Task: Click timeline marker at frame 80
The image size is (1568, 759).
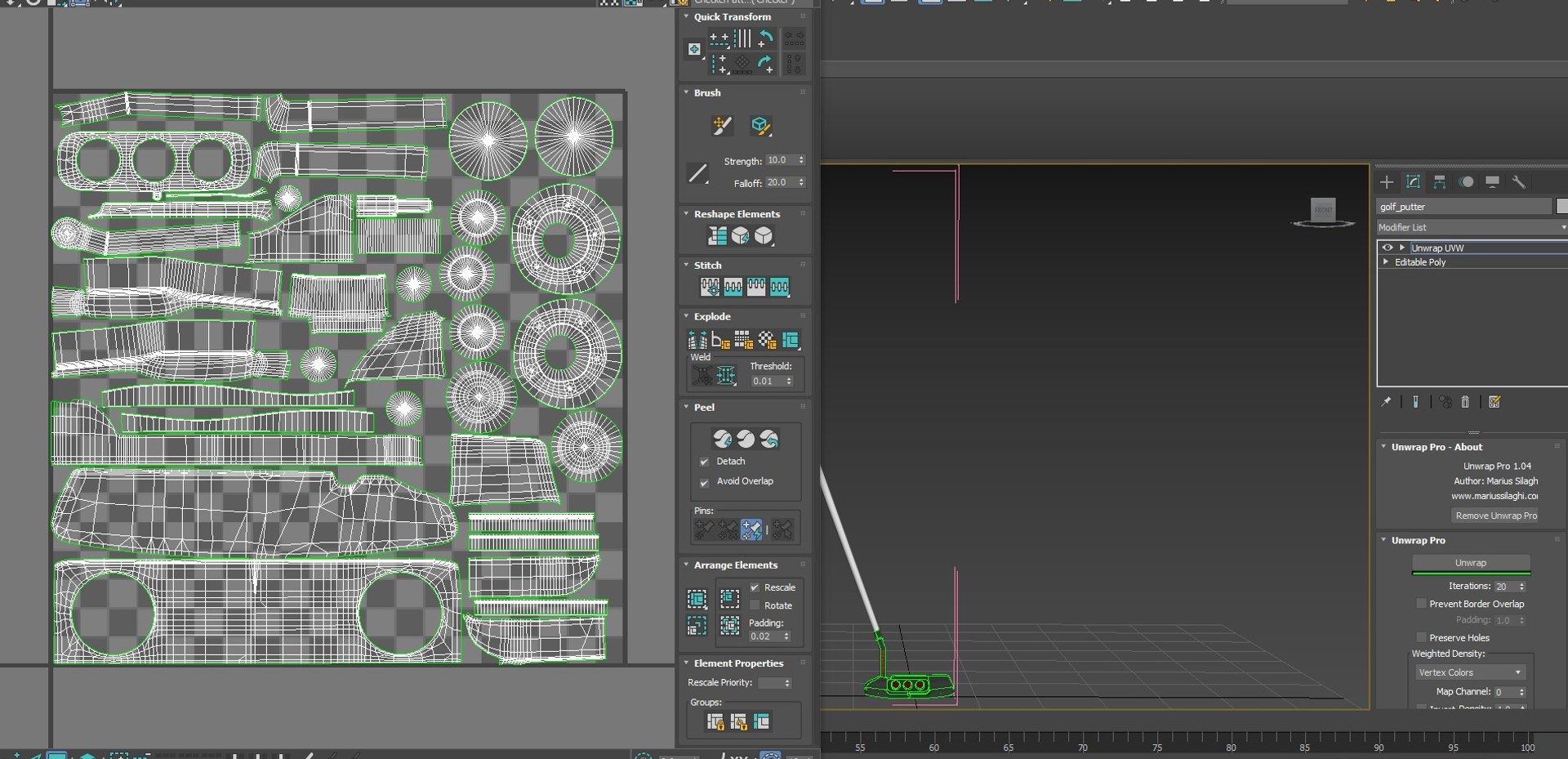Action: pyautogui.click(x=1231, y=747)
